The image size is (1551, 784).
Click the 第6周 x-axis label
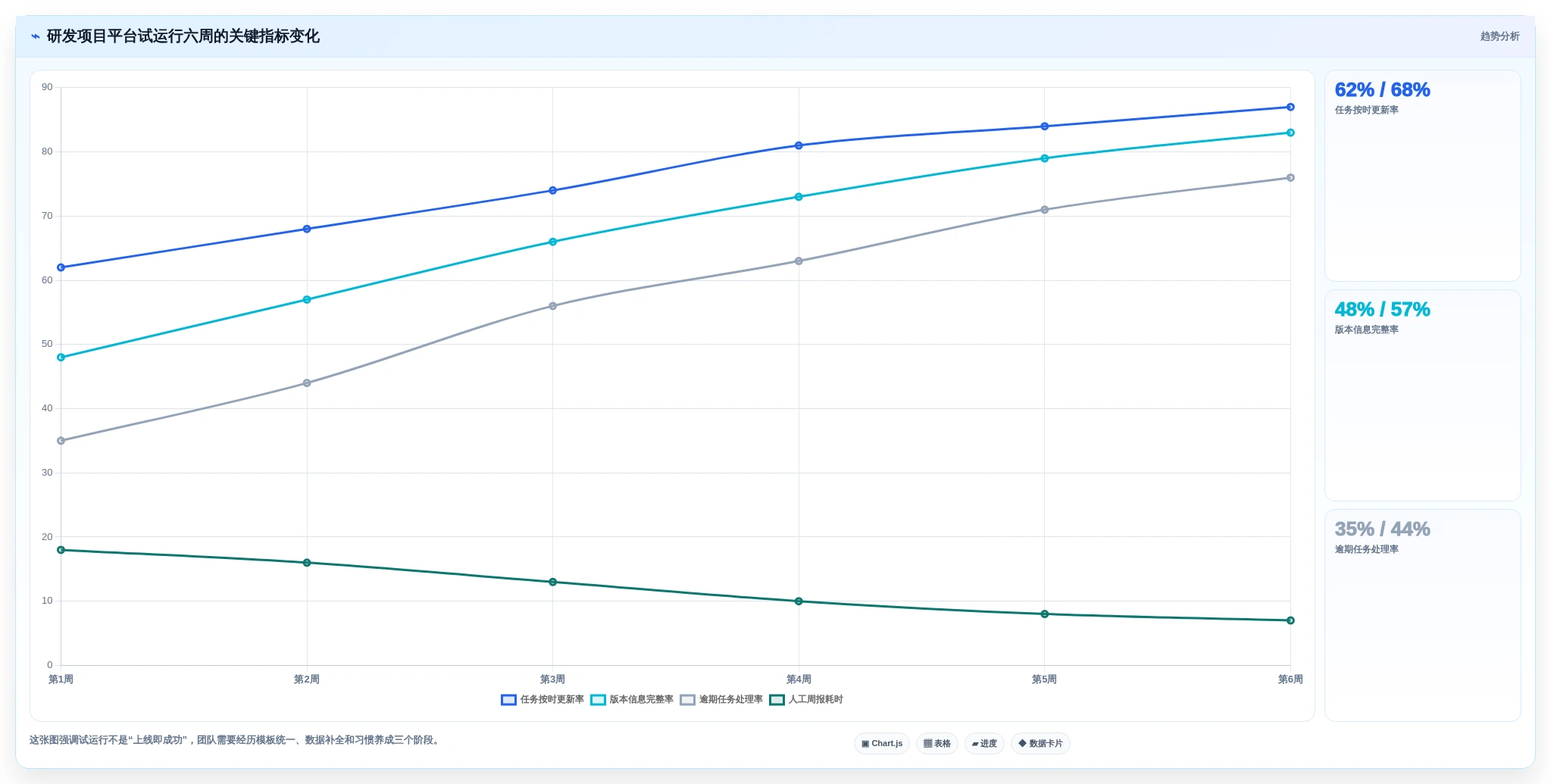coord(1290,679)
